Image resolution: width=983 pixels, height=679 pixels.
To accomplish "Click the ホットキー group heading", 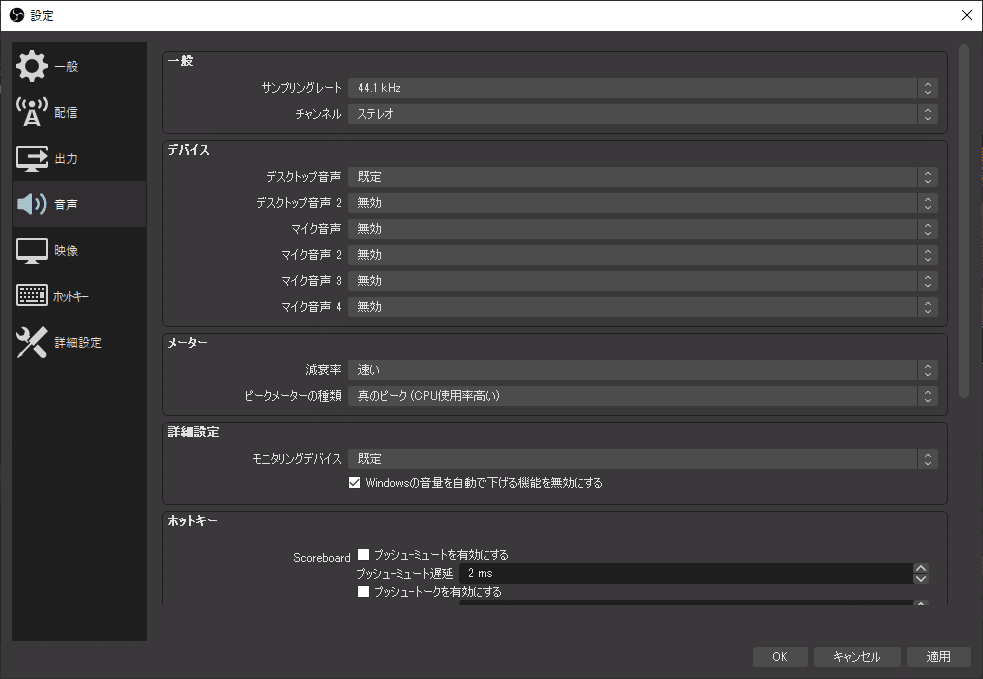I will [x=192, y=520].
